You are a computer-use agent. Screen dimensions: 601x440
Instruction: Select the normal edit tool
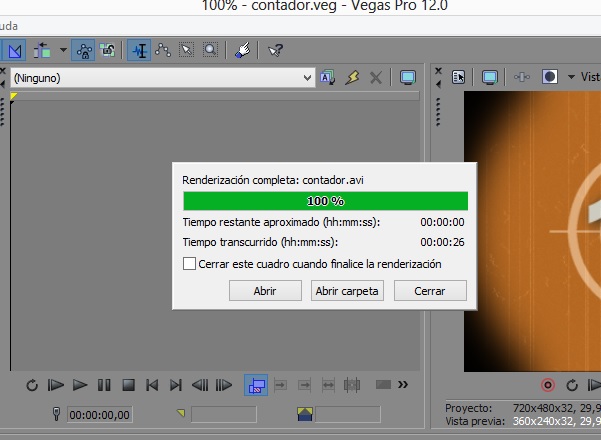pos(139,50)
